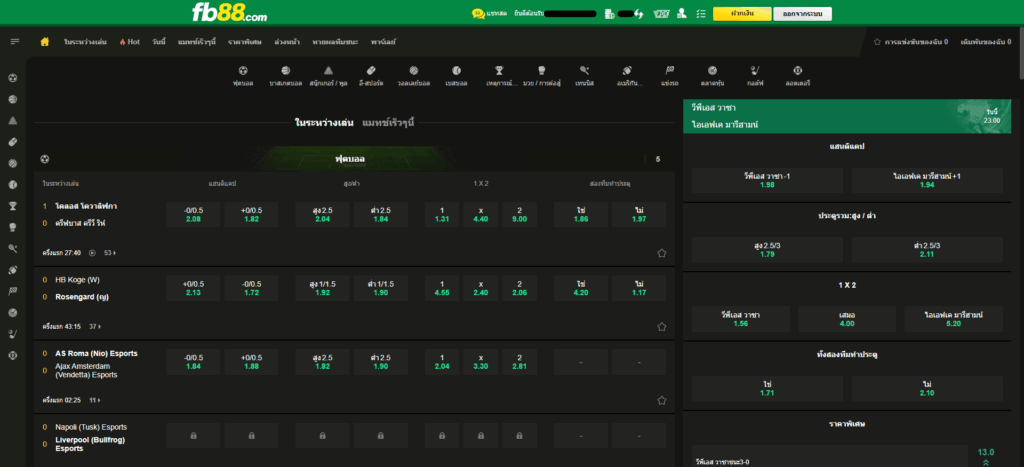Select สูง 2.5/3 at 1.79 in side panel
Screen dimensions: 1024x467
click(767, 250)
